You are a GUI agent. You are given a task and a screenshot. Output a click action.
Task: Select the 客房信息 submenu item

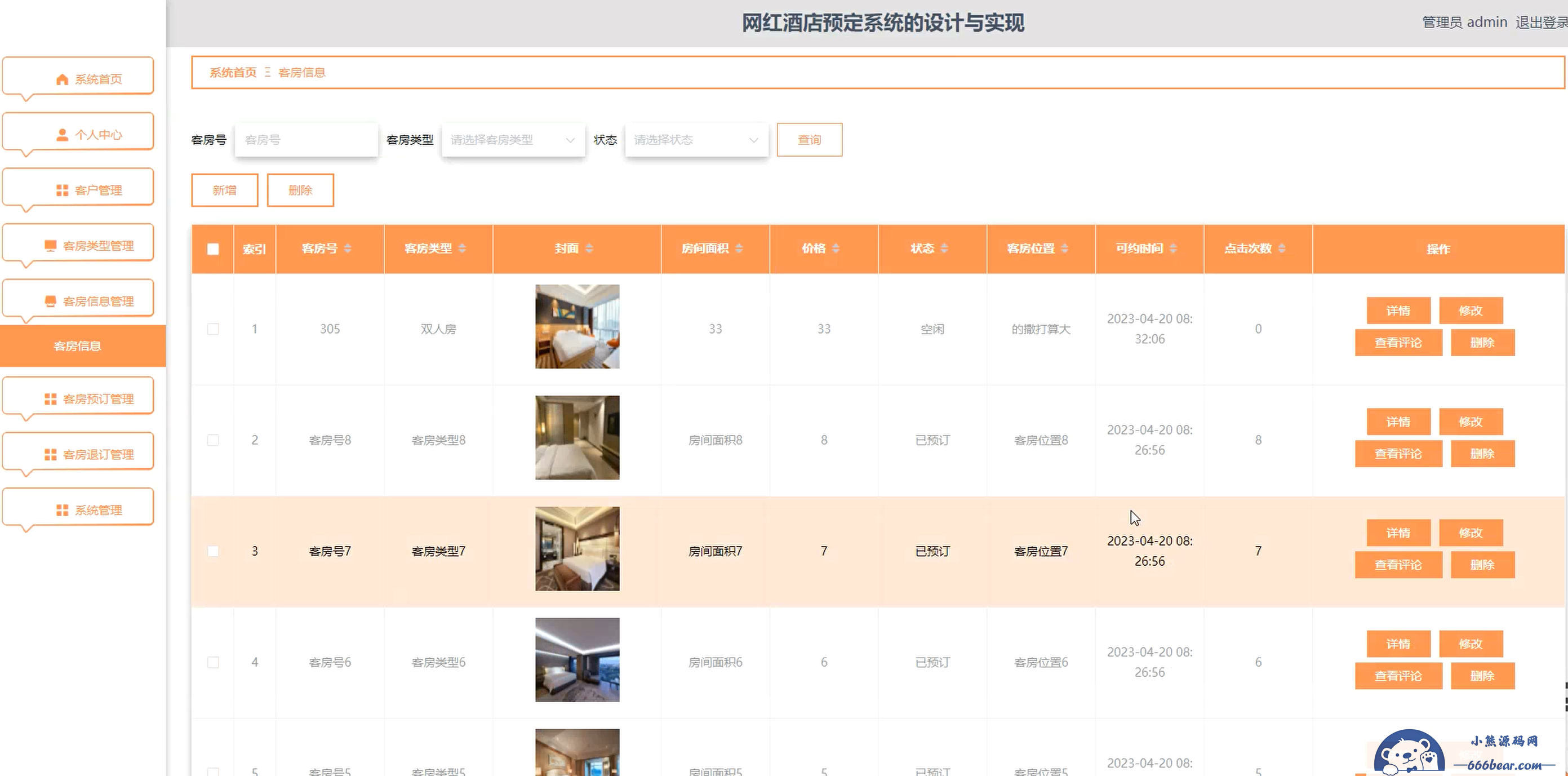(x=83, y=345)
